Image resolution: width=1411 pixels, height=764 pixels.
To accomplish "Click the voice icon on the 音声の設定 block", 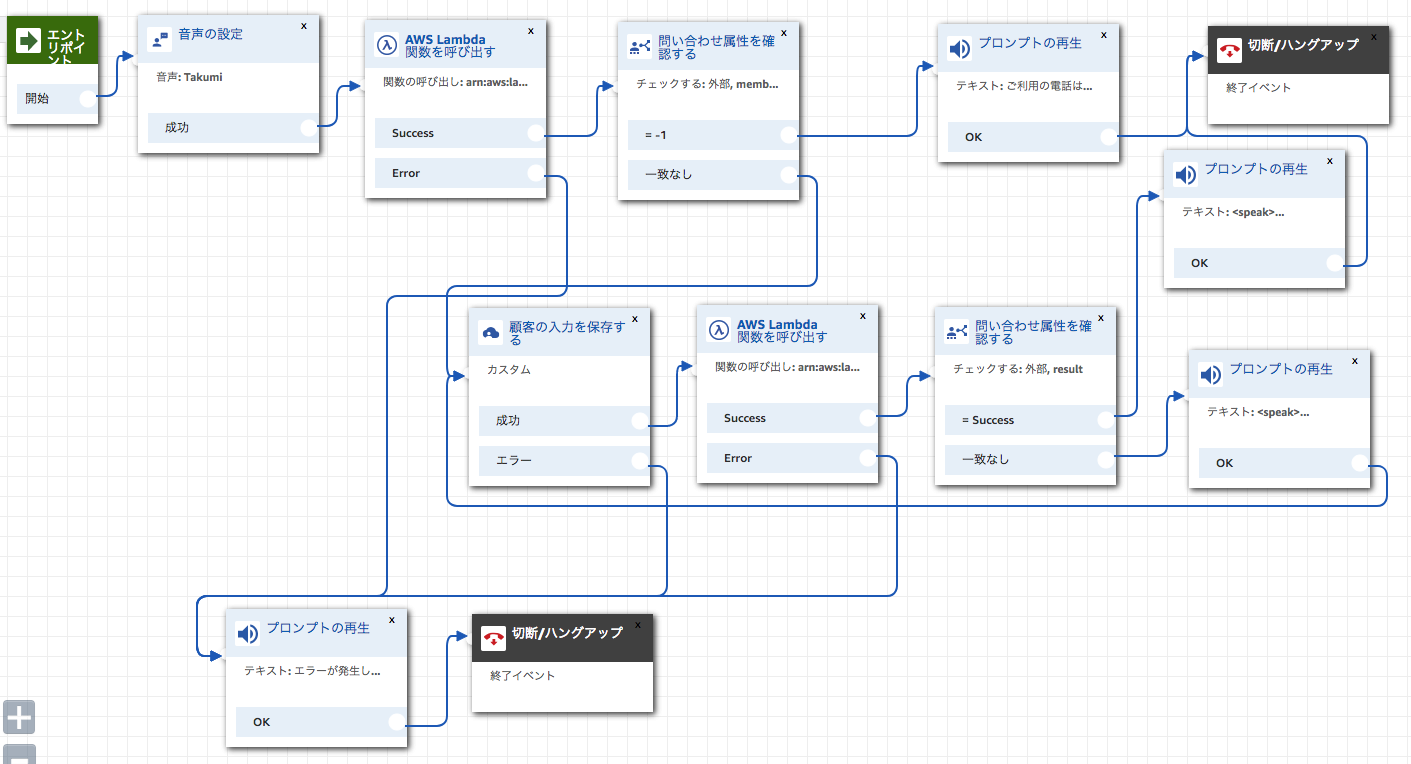I will [159, 40].
